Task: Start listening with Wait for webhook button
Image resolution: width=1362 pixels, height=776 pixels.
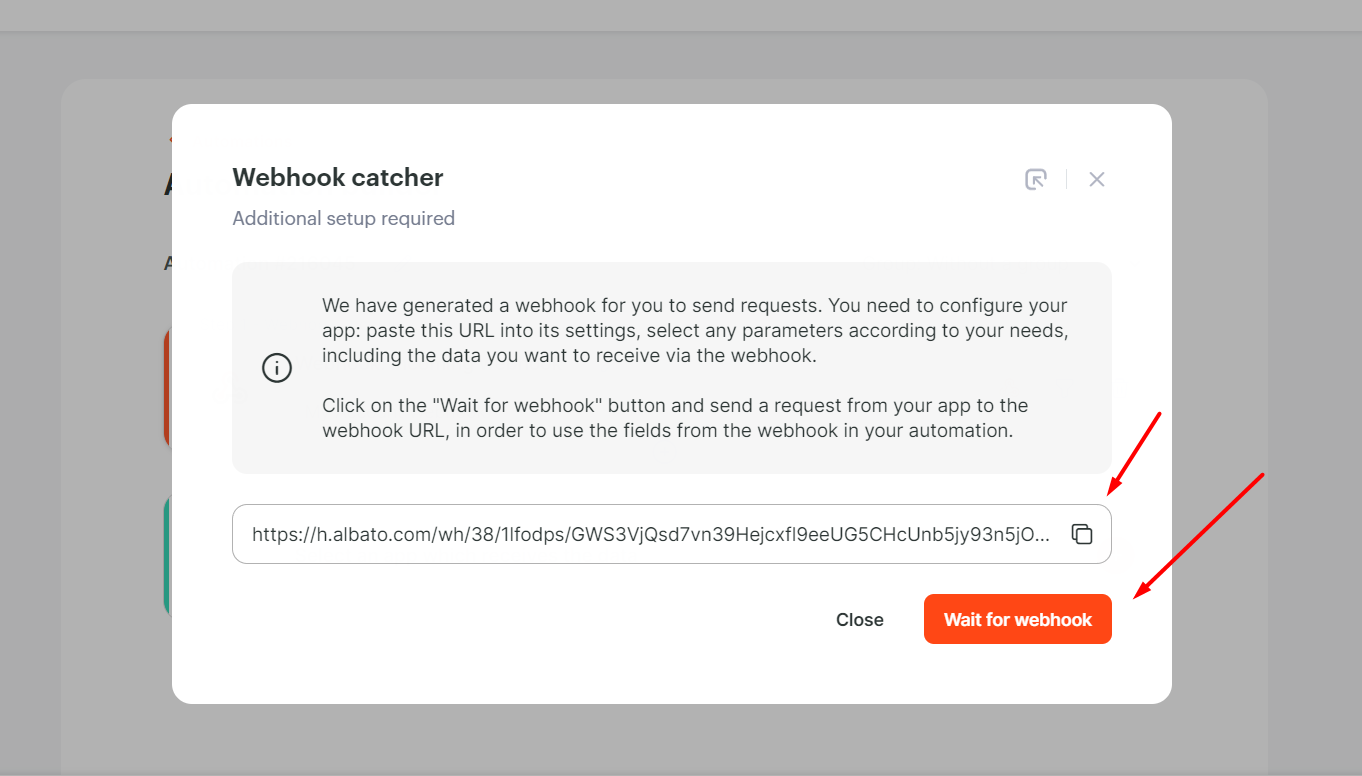Action: click(1018, 619)
